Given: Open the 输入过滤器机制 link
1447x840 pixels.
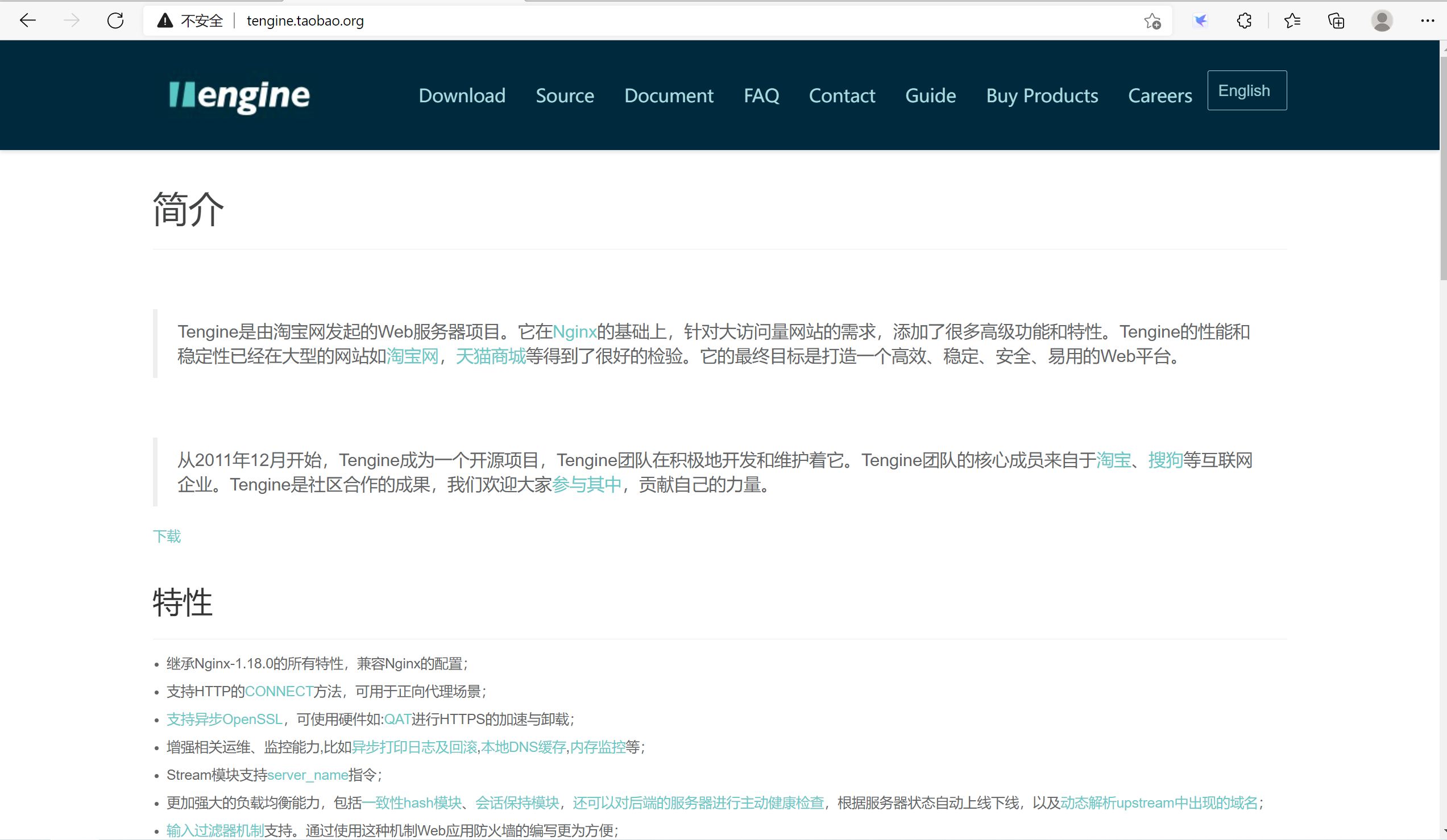Looking at the screenshot, I should [215, 830].
